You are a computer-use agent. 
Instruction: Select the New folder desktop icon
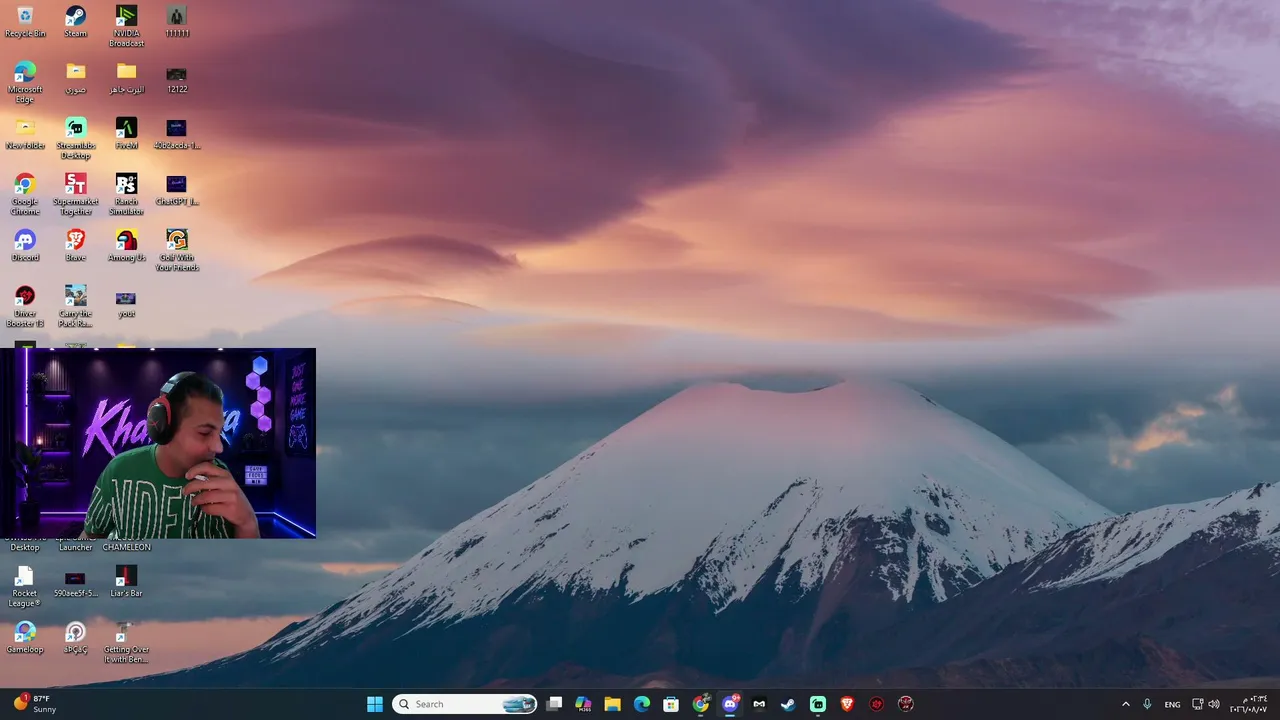point(25,134)
